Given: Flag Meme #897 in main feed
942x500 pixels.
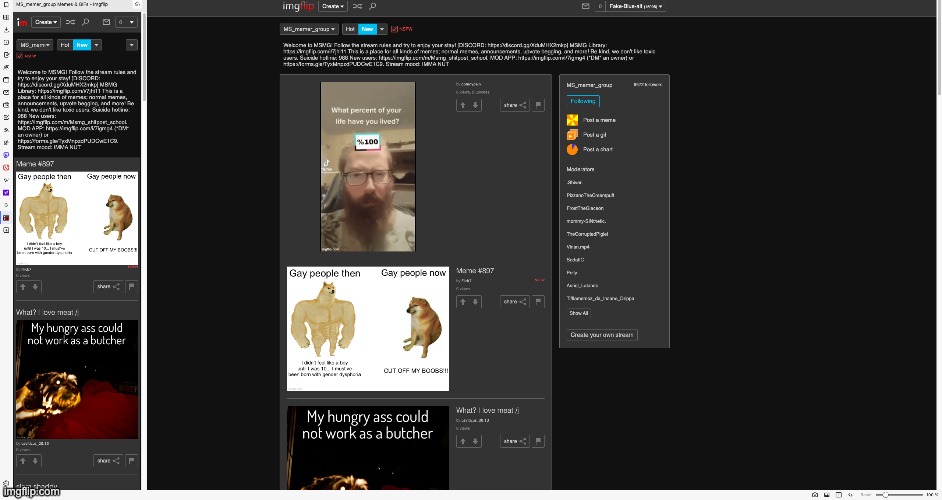Looking at the screenshot, I should [539, 302].
